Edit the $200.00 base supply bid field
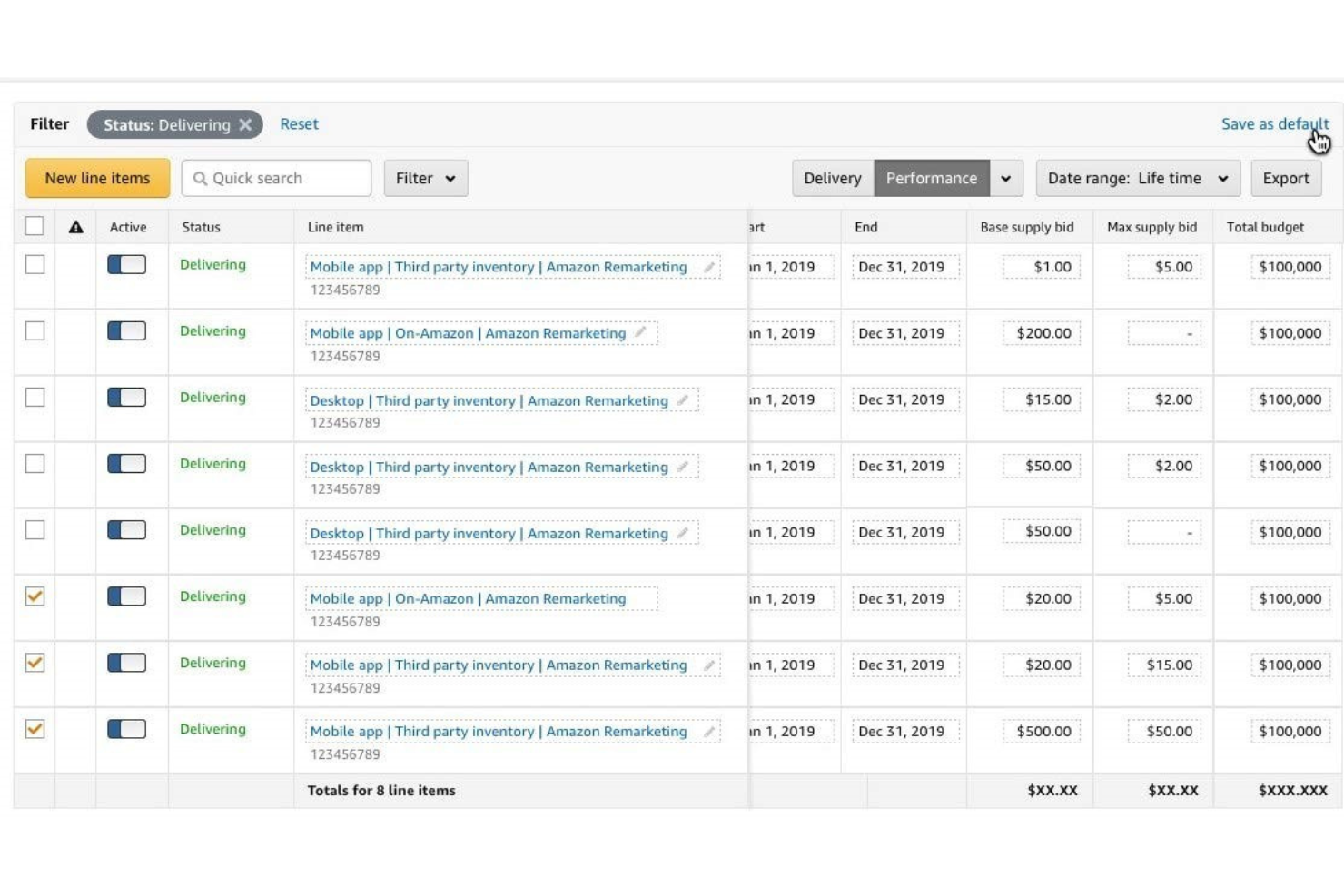Viewport: 1344px width, 896px height. 1041,333
